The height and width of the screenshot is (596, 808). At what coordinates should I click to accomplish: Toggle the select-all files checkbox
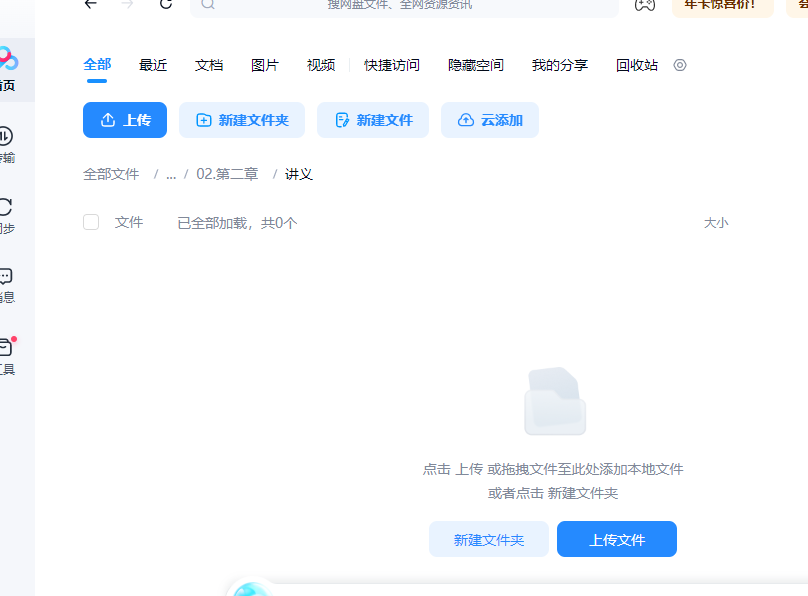coord(91,222)
